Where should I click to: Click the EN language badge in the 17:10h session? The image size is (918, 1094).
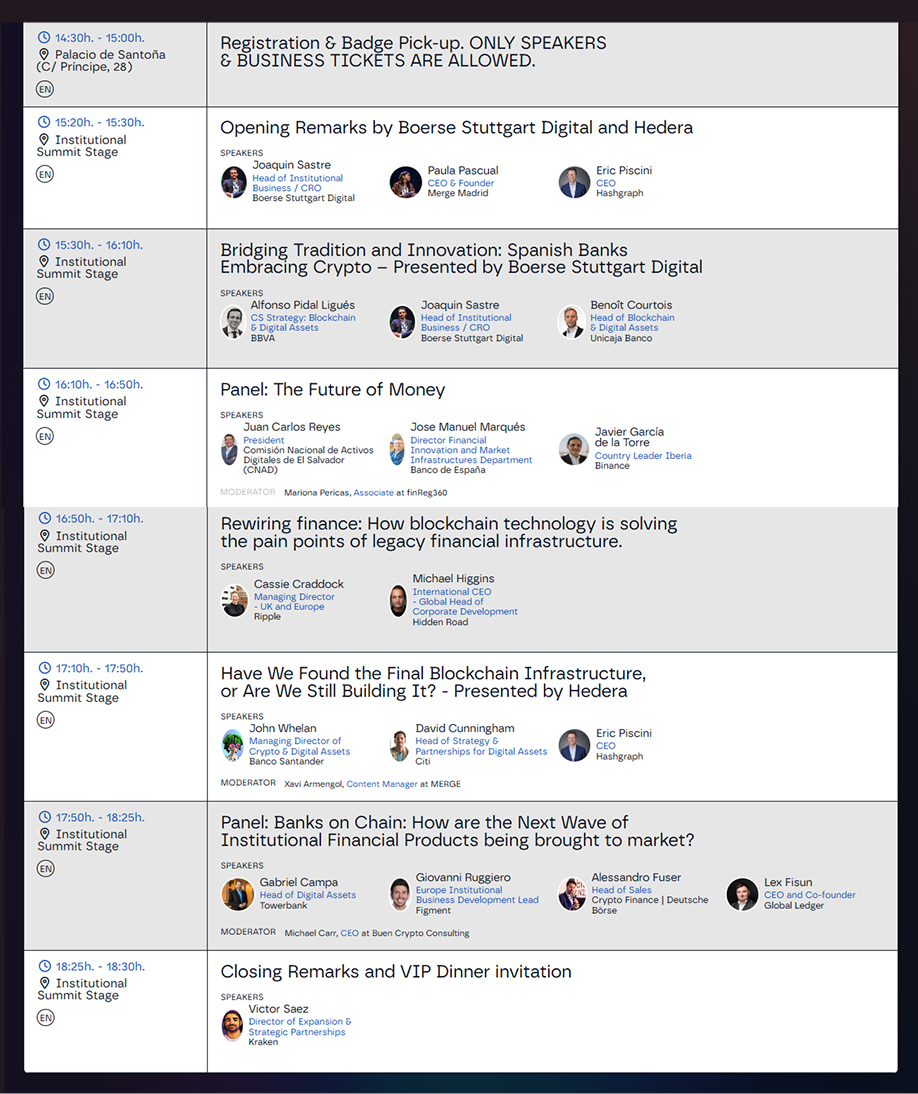point(45,720)
